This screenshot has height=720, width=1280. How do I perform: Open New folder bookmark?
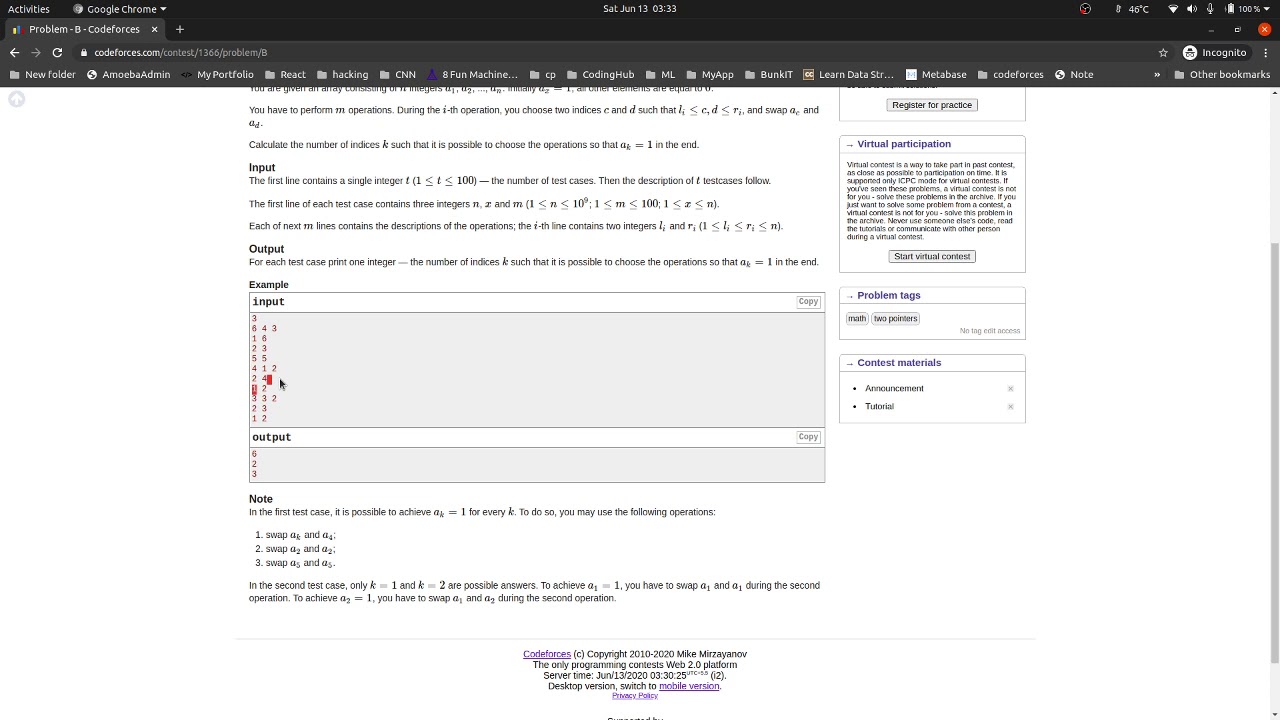tap(42, 74)
